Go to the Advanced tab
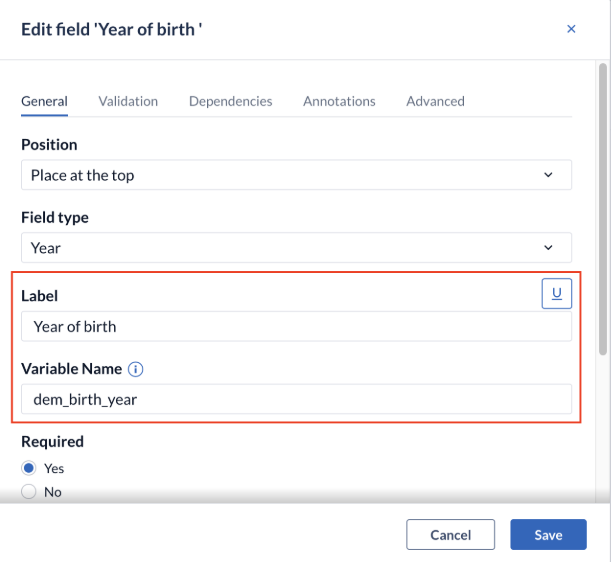Viewport: 611px width, 562px height. (x=435, y=101)
